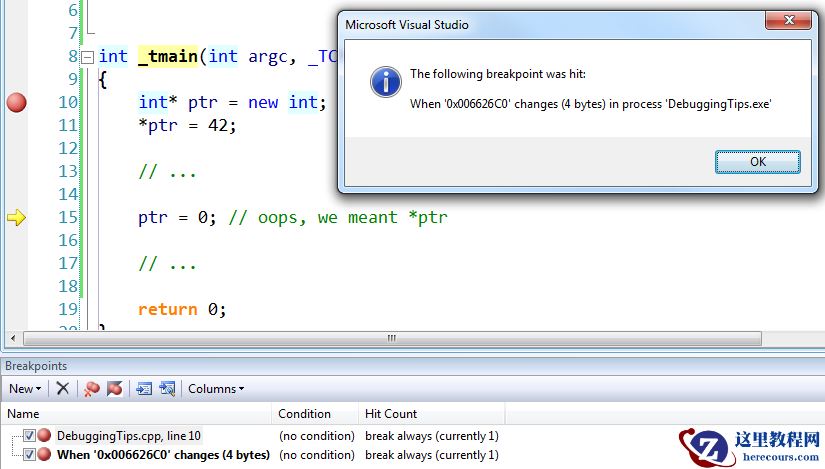
Task: Uncheck the DebuggingTips.cpp line 10 breakpoint
Action: [x=29, y=436]
